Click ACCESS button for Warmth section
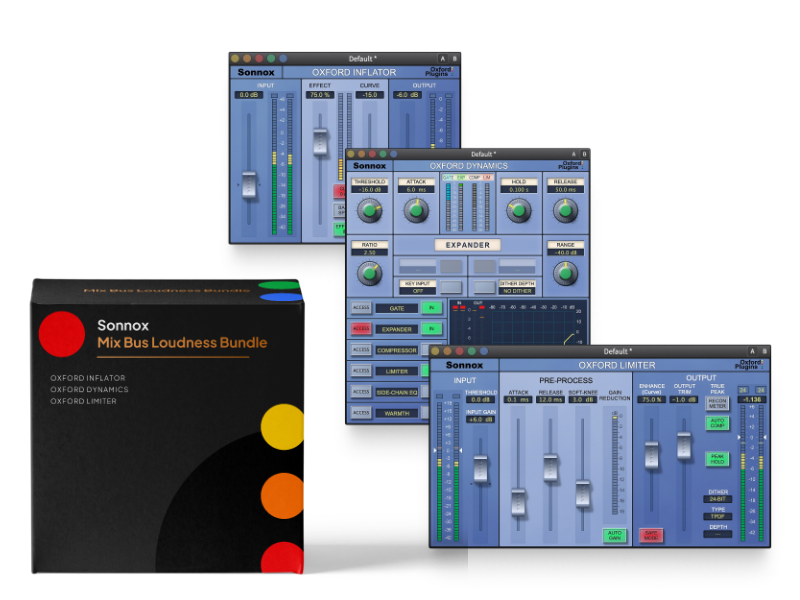This screenshot has height=600, width=800. click(x=361, y=413)
